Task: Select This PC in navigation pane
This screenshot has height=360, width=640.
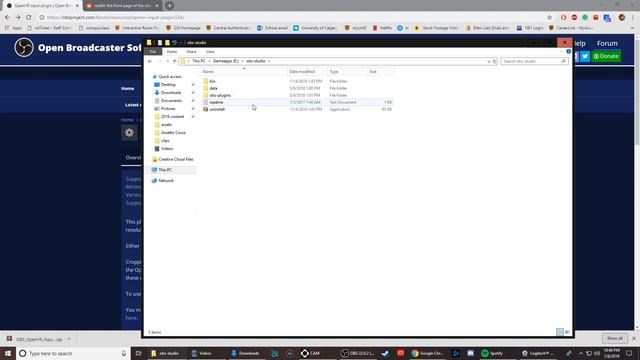Action: [165, 170]
